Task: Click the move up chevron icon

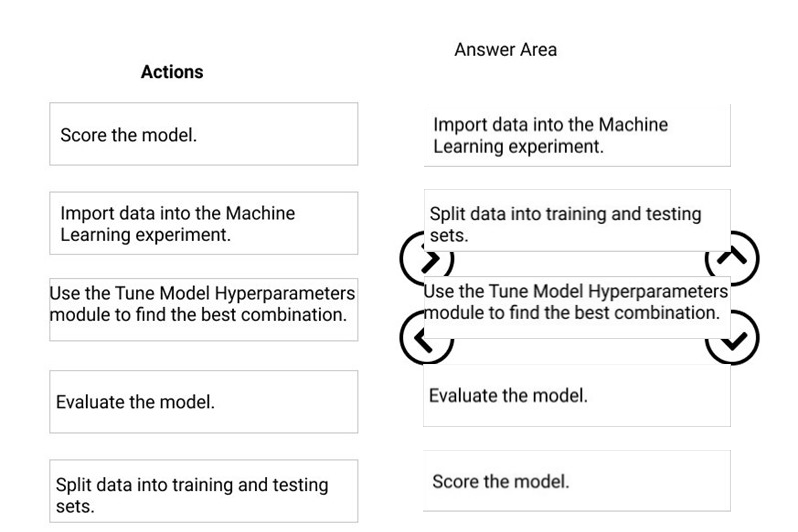Action: click(732, 258)
